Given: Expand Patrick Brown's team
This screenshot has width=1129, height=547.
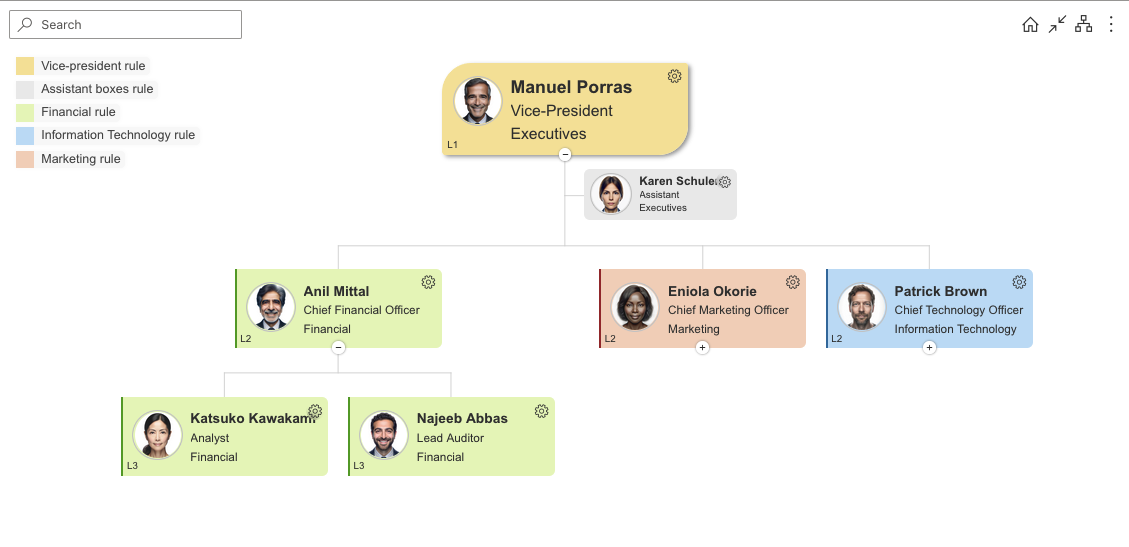Looking at the screenshot, I should (x=929, y=348).
